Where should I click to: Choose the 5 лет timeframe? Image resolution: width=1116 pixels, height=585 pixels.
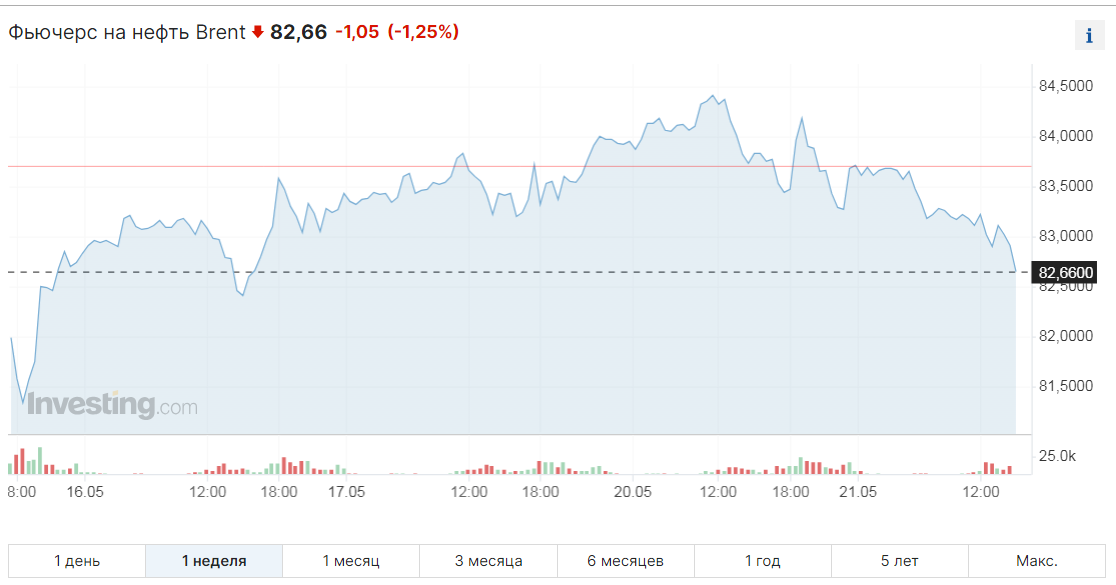[899, 561]
